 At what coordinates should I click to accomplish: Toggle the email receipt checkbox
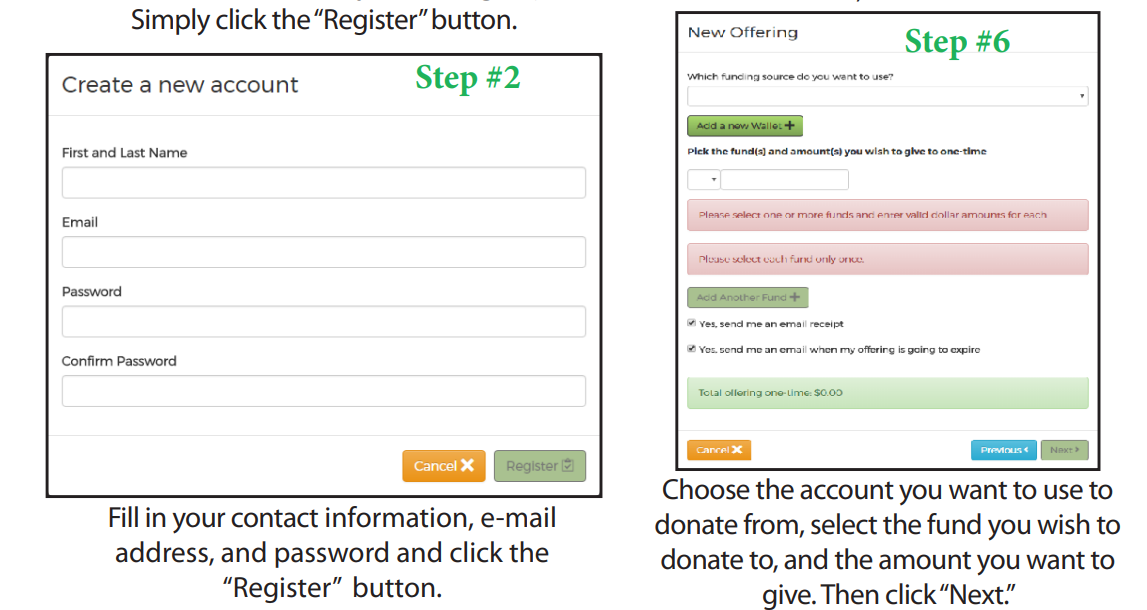pos(691,323)
